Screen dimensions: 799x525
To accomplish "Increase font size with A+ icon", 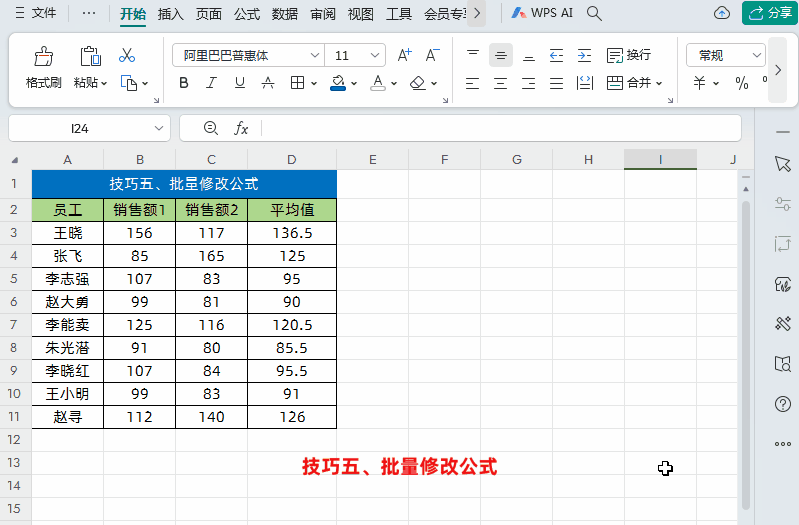I will (x=404, y=55).
